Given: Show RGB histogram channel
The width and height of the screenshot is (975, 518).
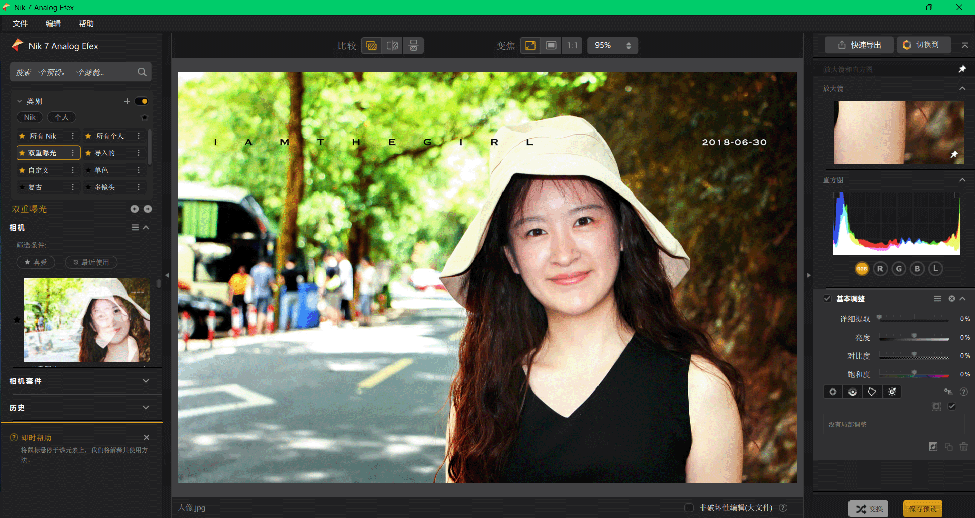Looking at the screenshot, I should click(862, 269).
